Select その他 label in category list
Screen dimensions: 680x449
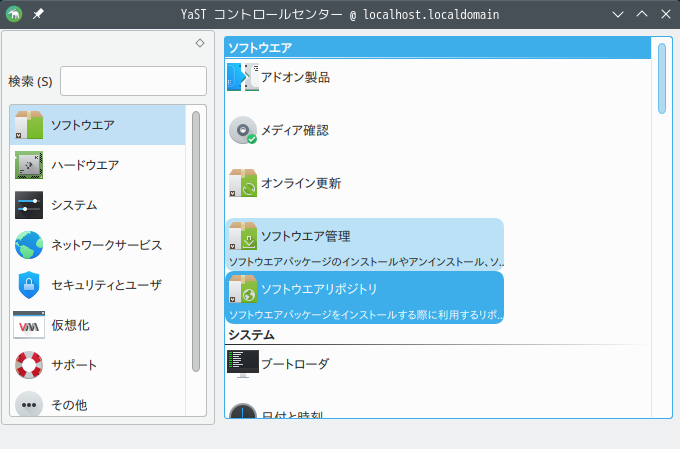tap(69, 405)
